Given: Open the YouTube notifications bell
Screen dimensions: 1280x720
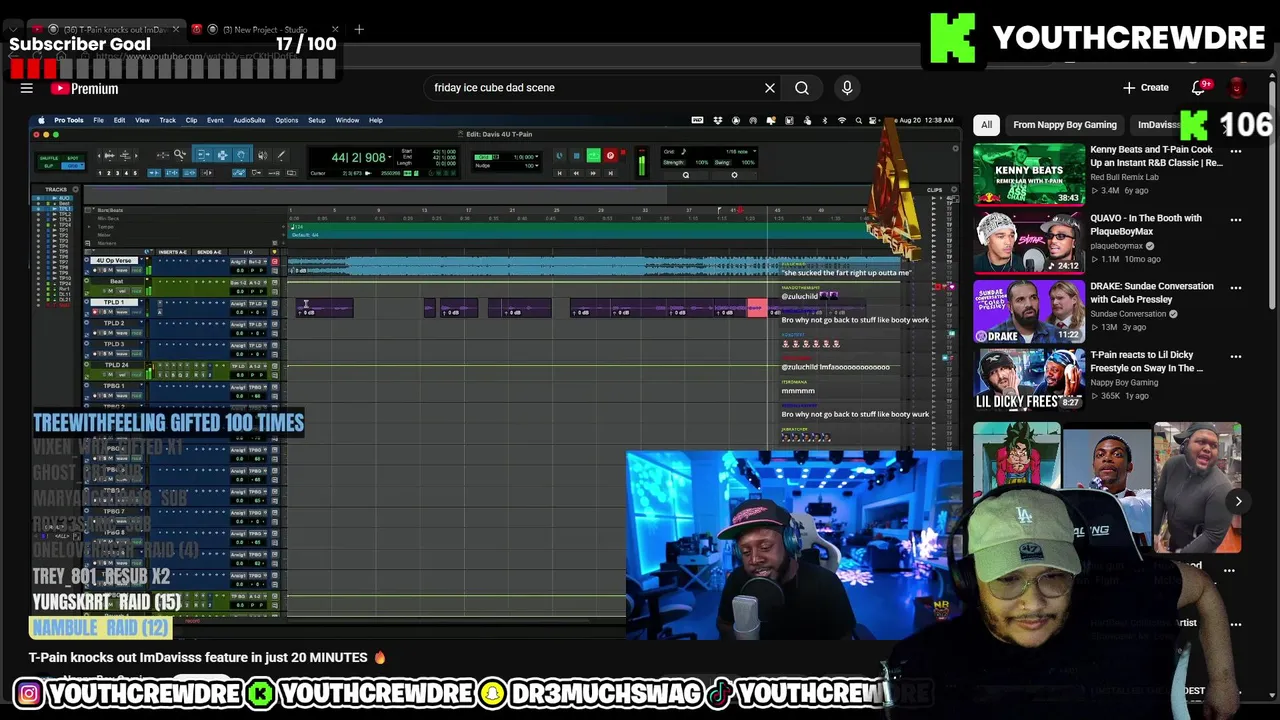Looking at the screenshot, I should click(x=1199, y=88).
